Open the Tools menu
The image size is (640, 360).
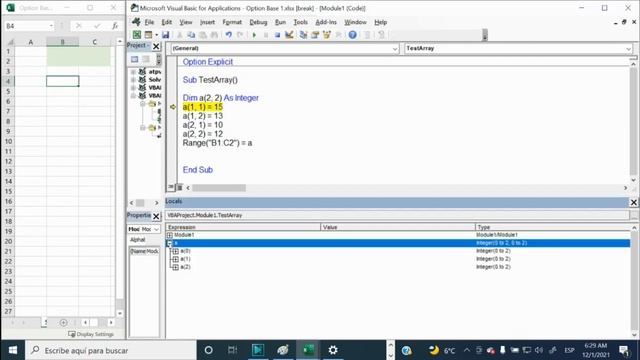pos(300,22)
